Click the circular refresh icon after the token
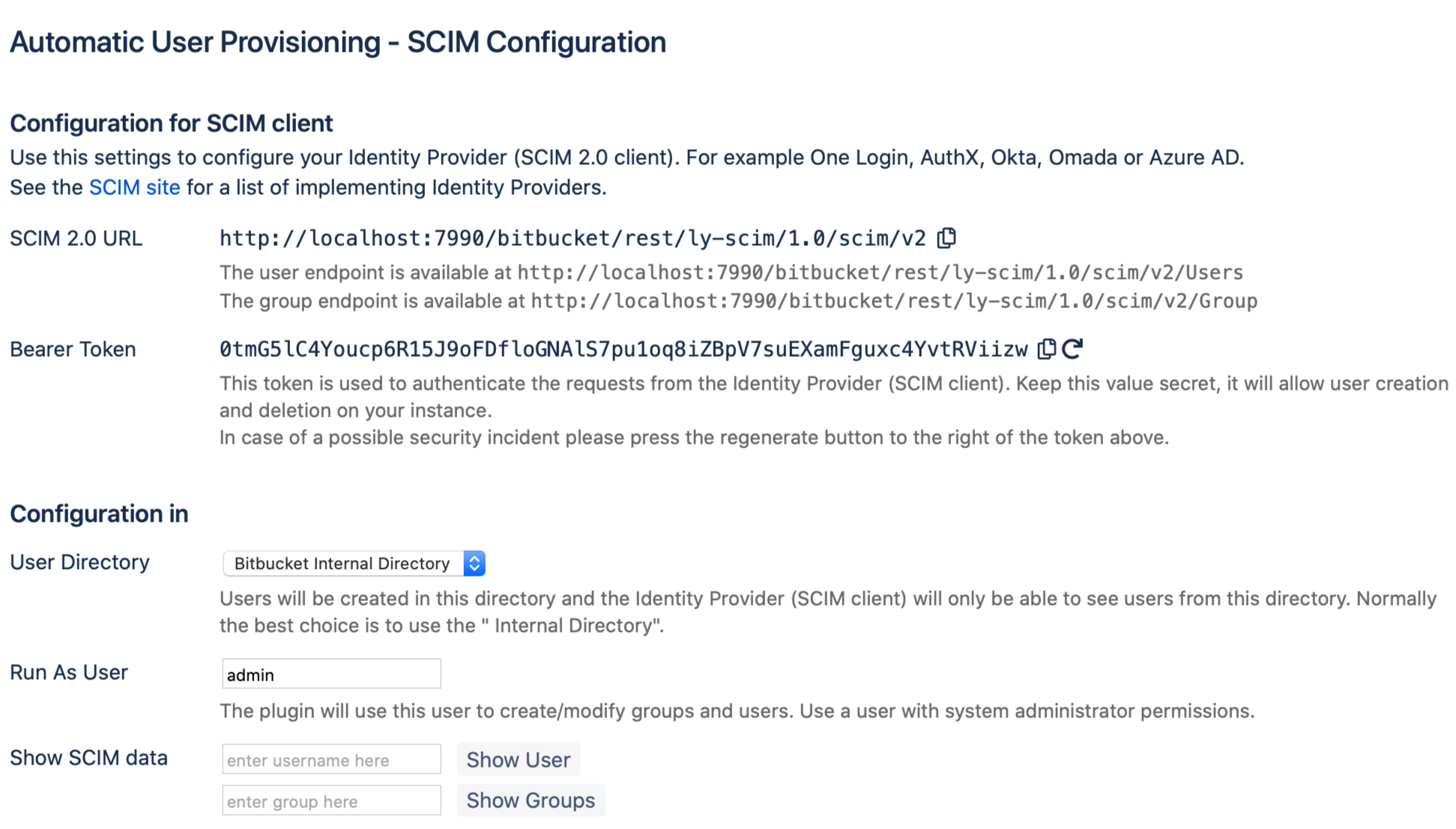 tap(1073, 348)
